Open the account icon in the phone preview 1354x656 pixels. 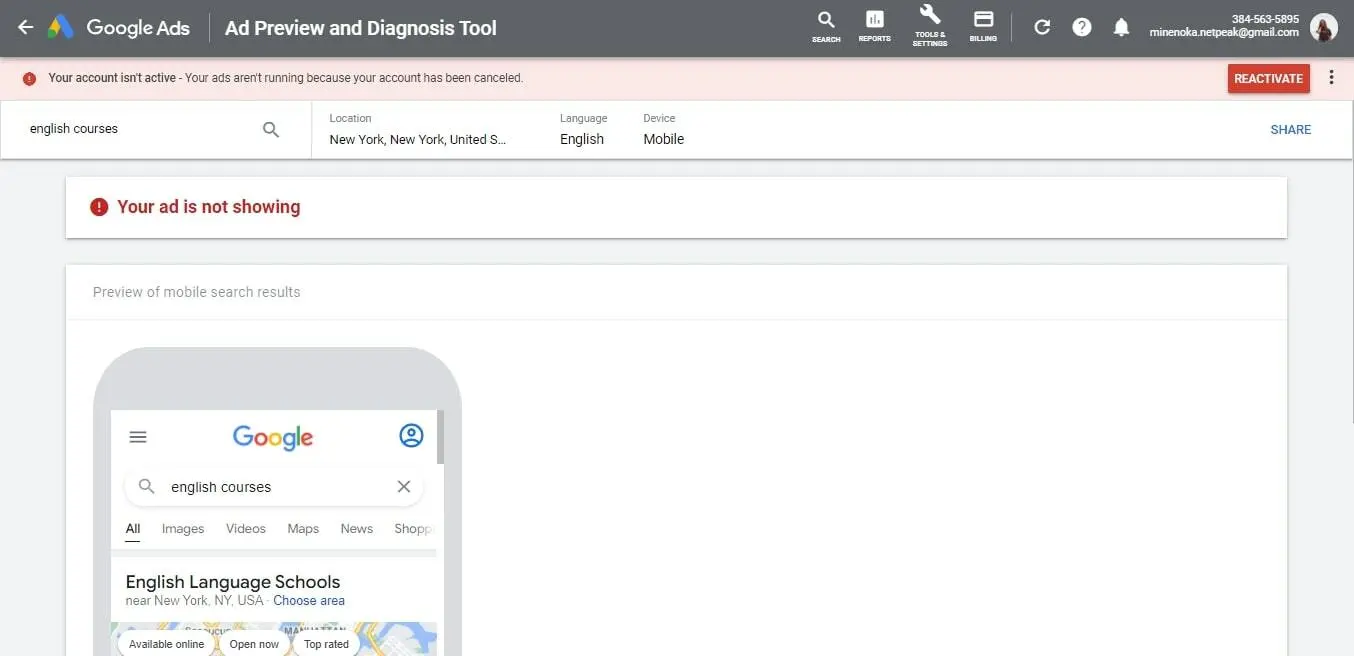[x=411, y=436]
